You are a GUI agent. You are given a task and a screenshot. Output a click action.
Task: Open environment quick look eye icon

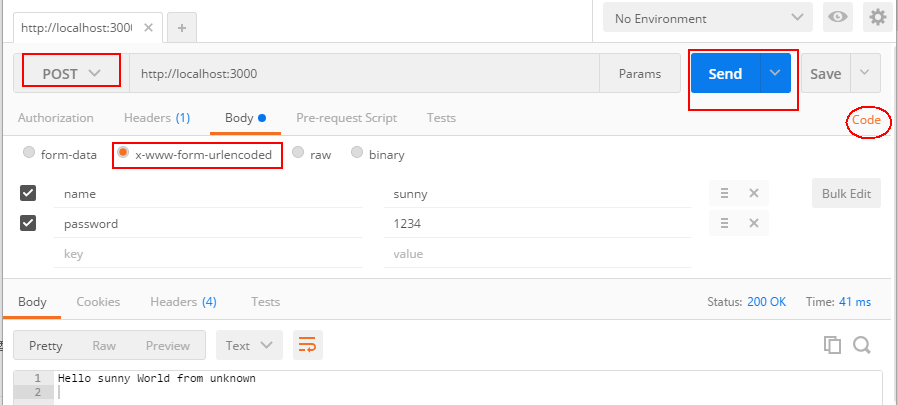(837, 18)
